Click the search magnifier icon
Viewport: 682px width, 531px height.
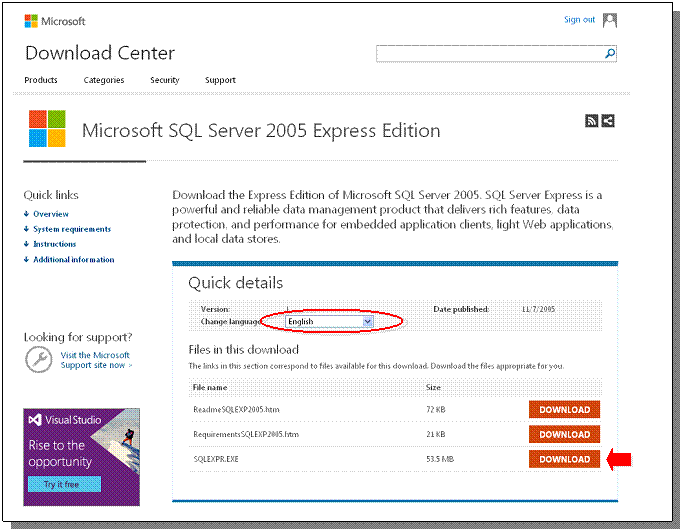[x=610, y=53]
